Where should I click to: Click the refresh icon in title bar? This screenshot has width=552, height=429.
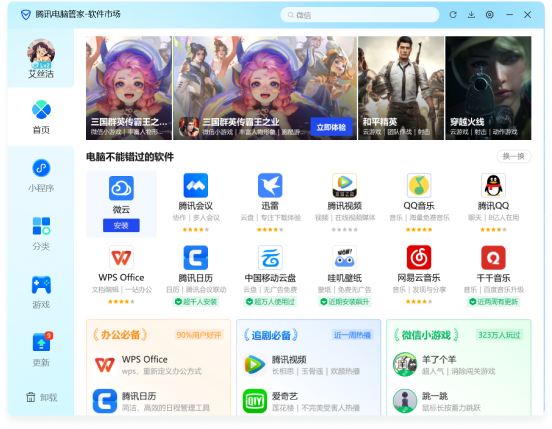[453, 15]
